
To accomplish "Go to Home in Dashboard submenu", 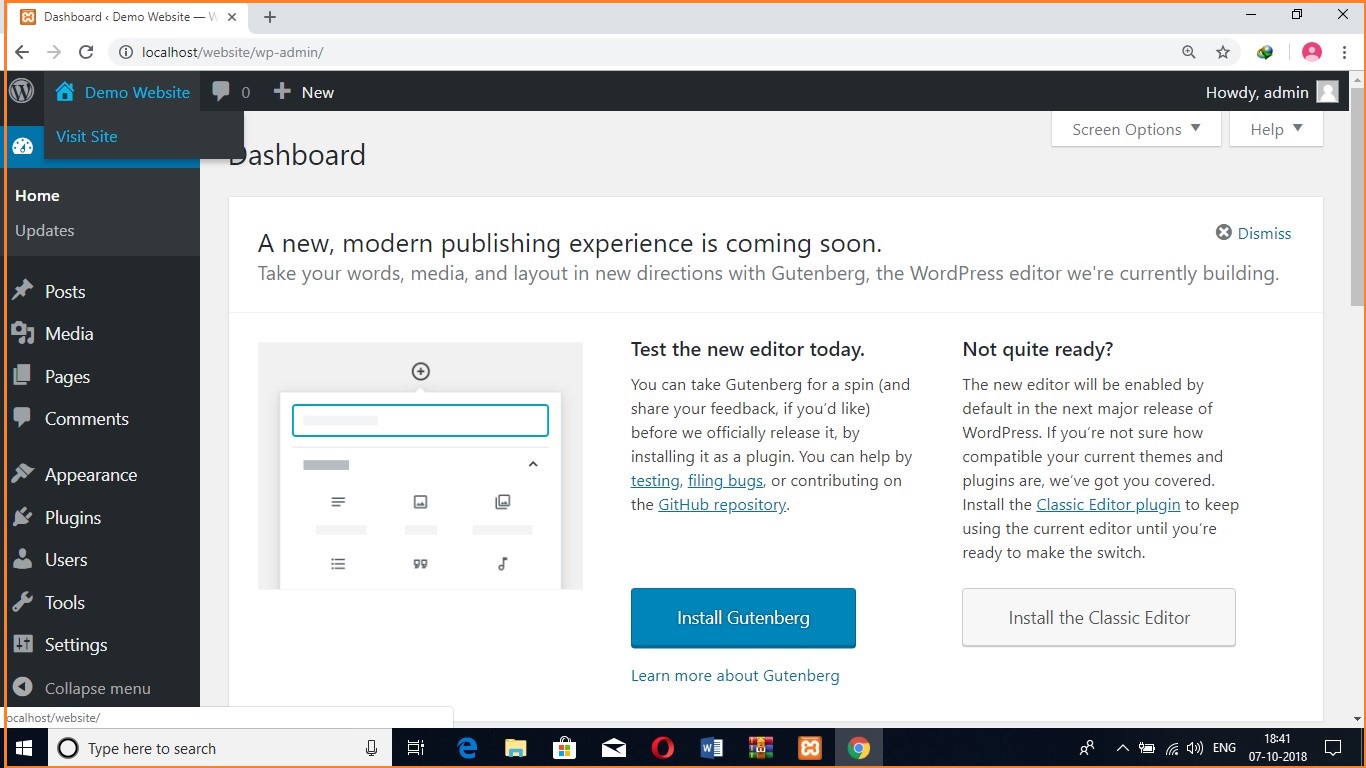I will (x=37, y=196).
